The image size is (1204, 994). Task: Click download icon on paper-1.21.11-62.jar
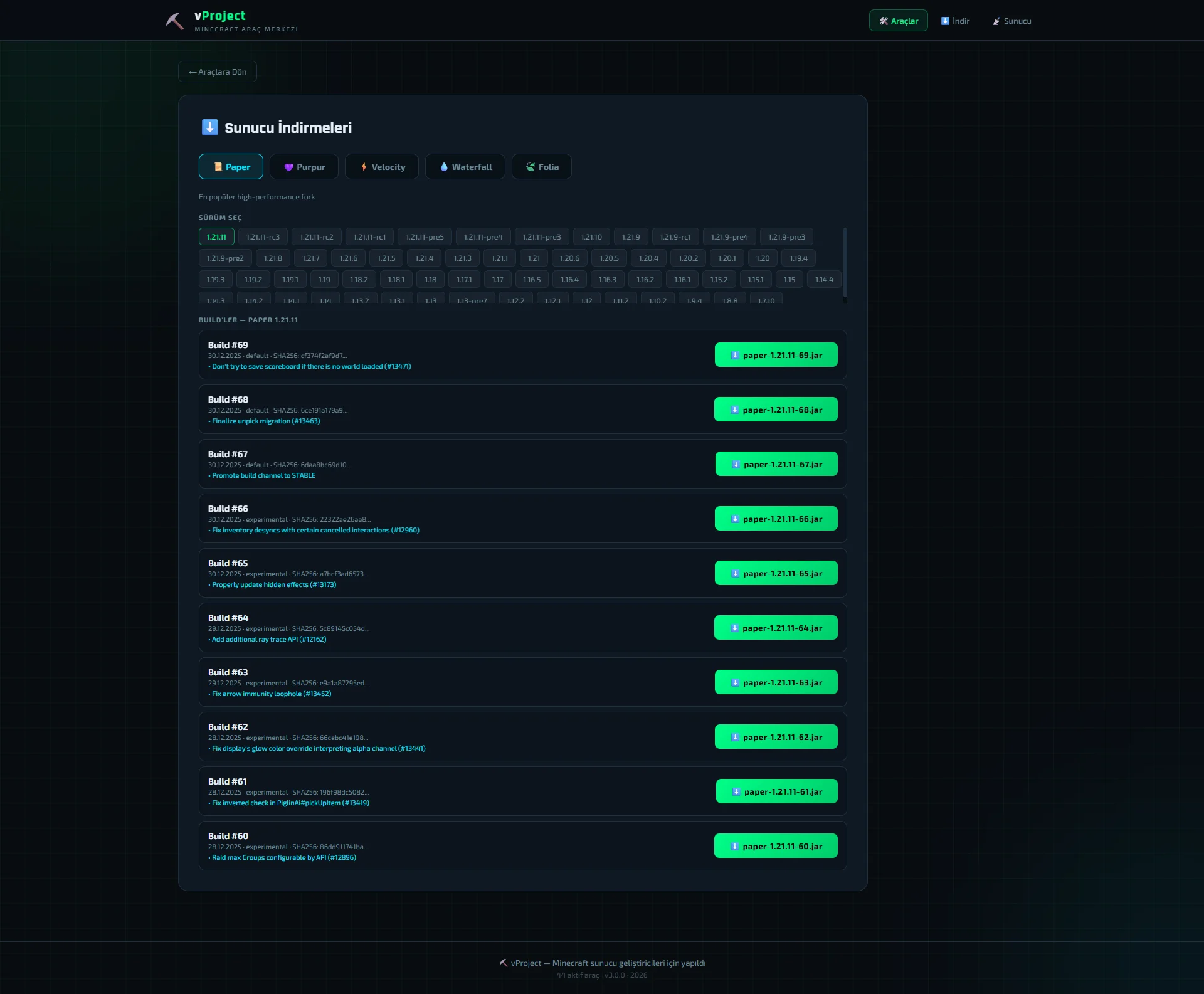pyautogui.click(x=735, y=738)
